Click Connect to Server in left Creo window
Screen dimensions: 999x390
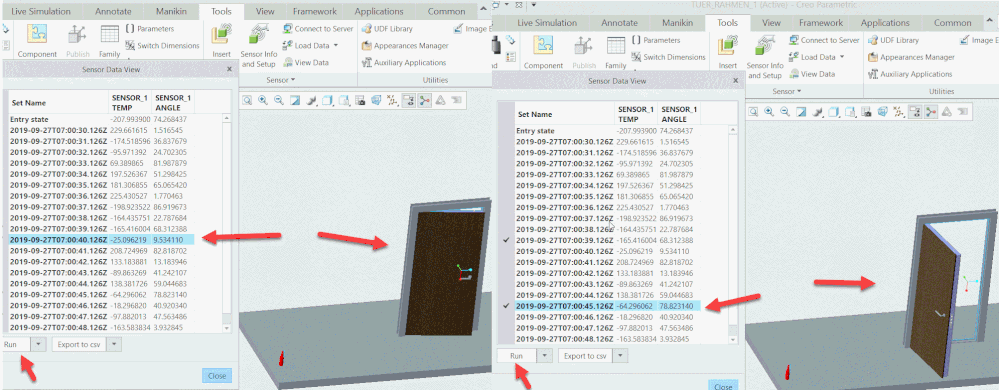pos(318,29)
